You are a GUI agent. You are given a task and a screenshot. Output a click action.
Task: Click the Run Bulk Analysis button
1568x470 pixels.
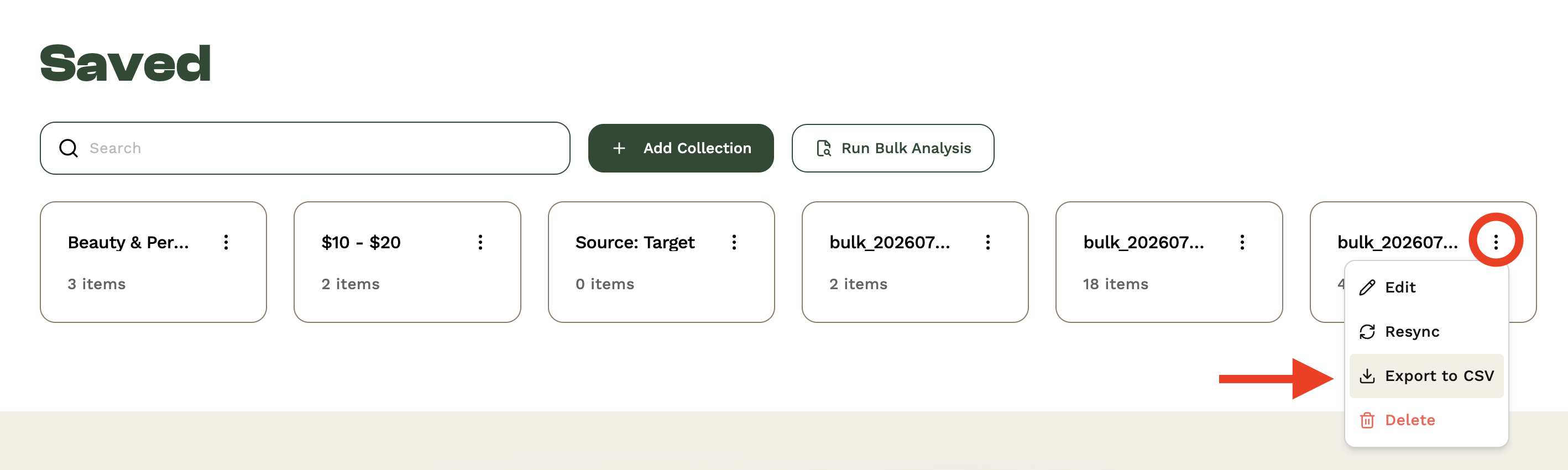pos(892,148)
